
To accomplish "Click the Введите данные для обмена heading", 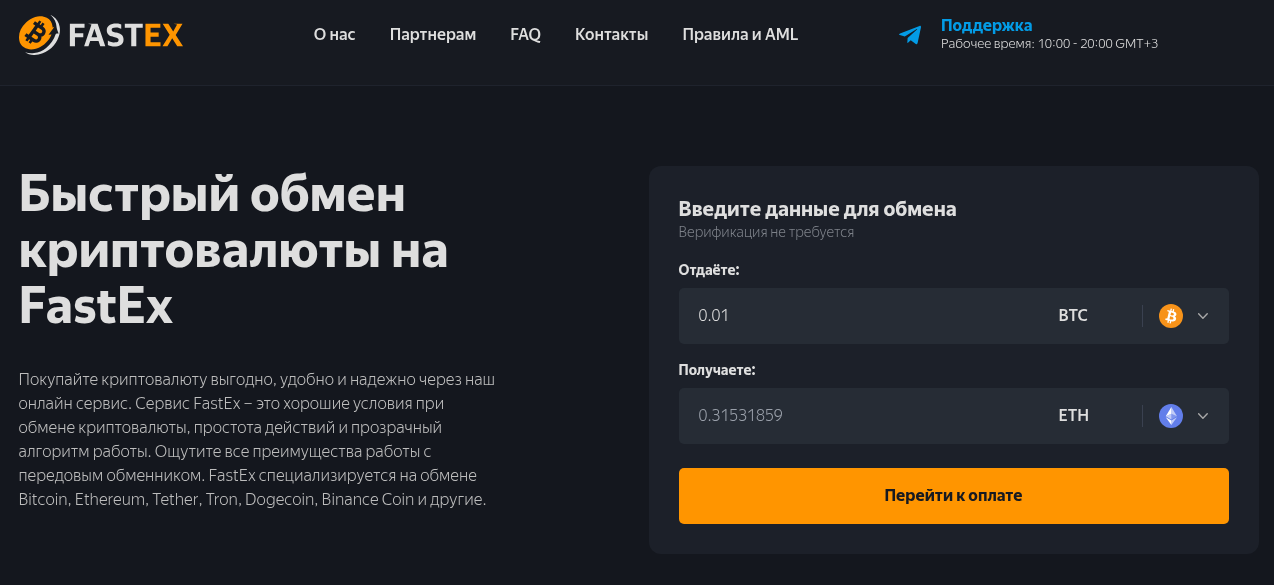I will (818, 209).
